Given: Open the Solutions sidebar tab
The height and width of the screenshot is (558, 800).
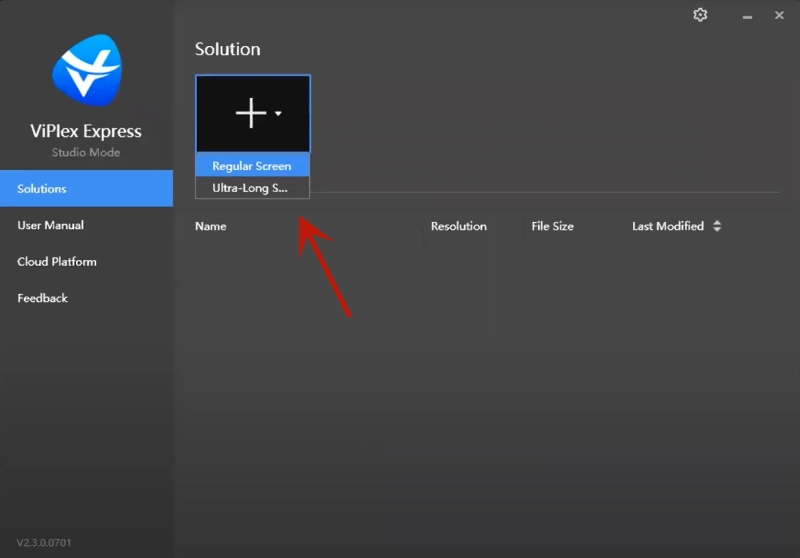Looking at the screenshot, I should pos(86,189).
